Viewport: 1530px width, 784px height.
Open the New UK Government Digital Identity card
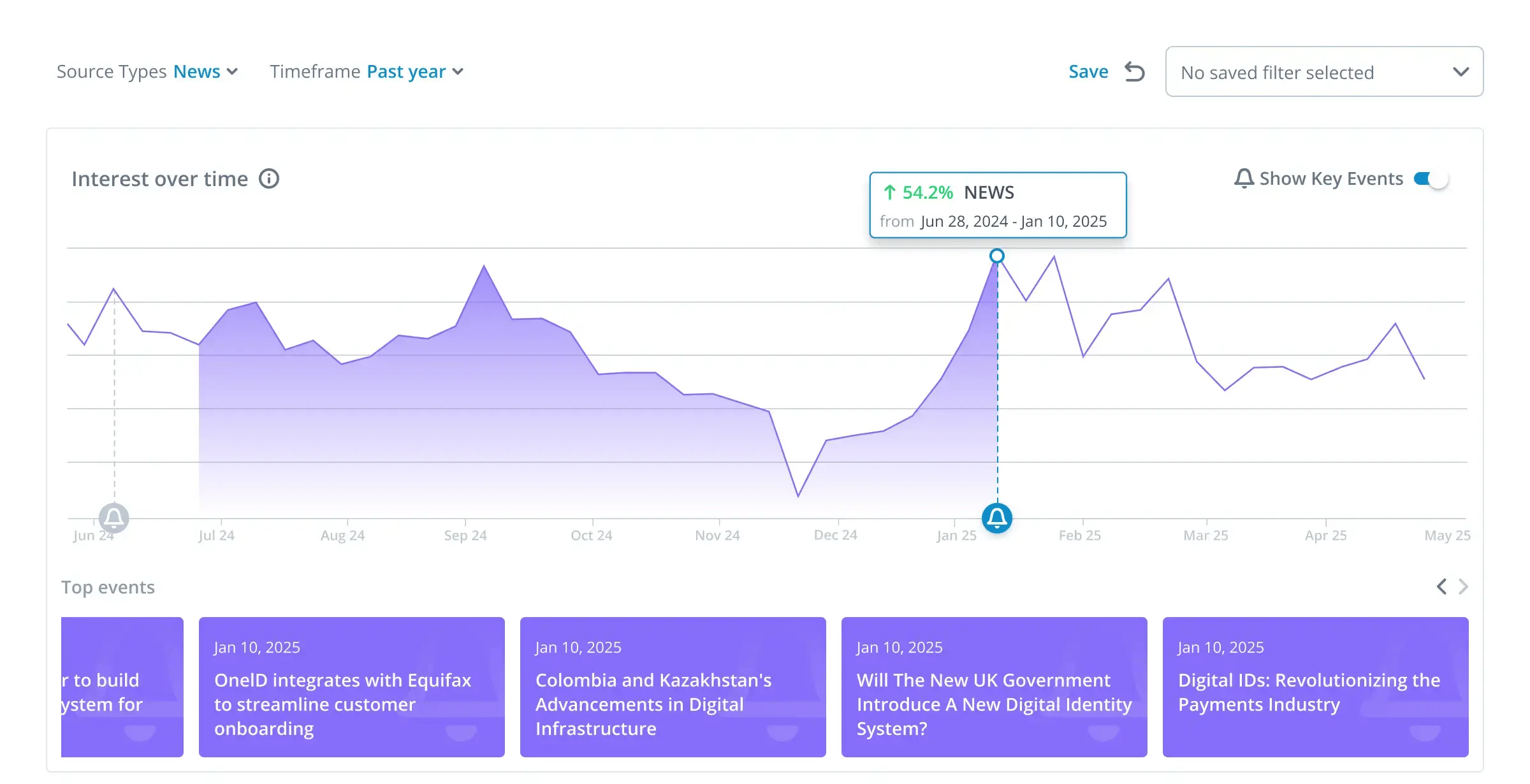(994, 687)
